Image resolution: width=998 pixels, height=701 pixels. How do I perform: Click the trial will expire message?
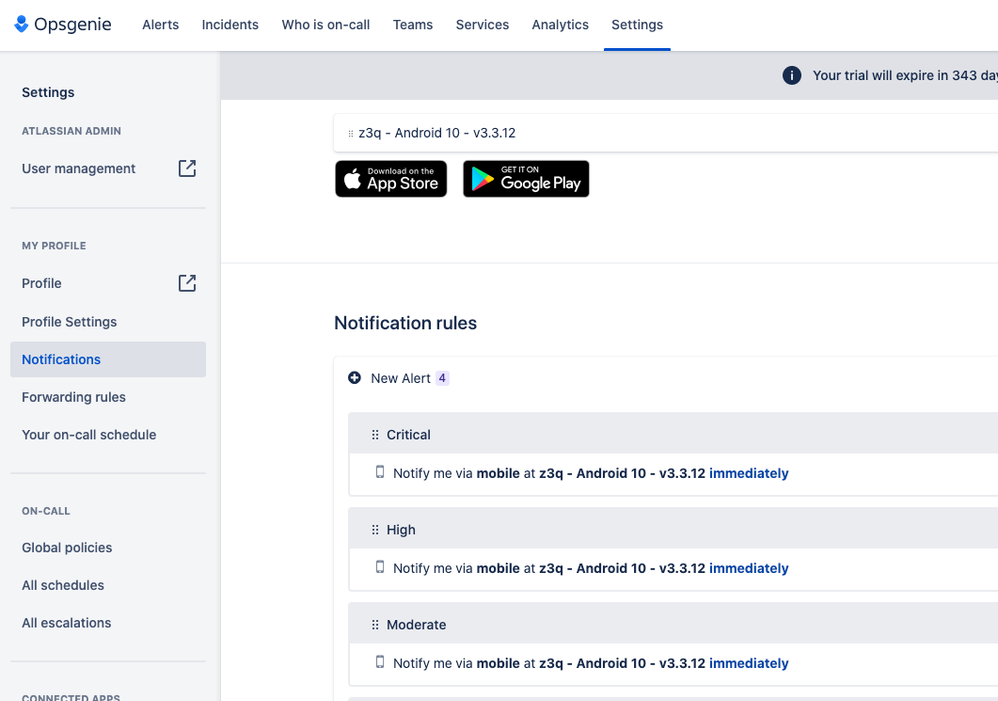[x=905, y=75]
